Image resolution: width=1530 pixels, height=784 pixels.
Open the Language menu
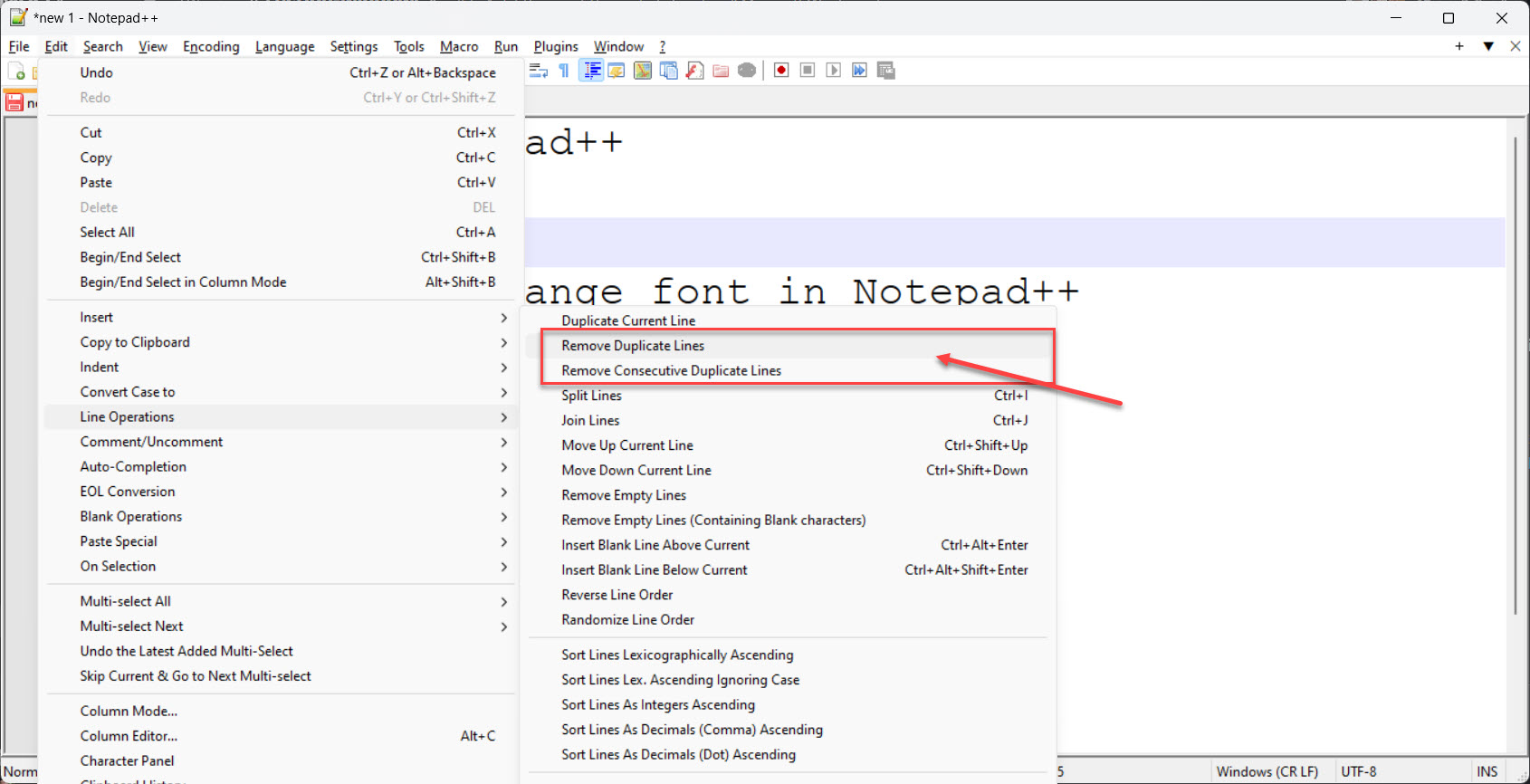pyautogui.click(x=285, y=46)
